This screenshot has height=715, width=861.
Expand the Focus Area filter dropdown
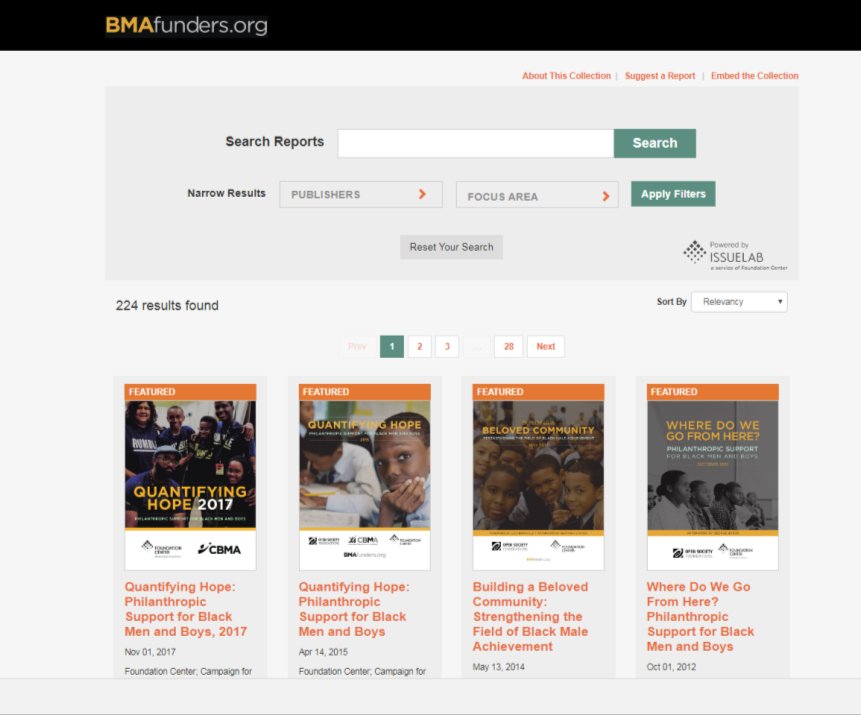tap(537, 194)
